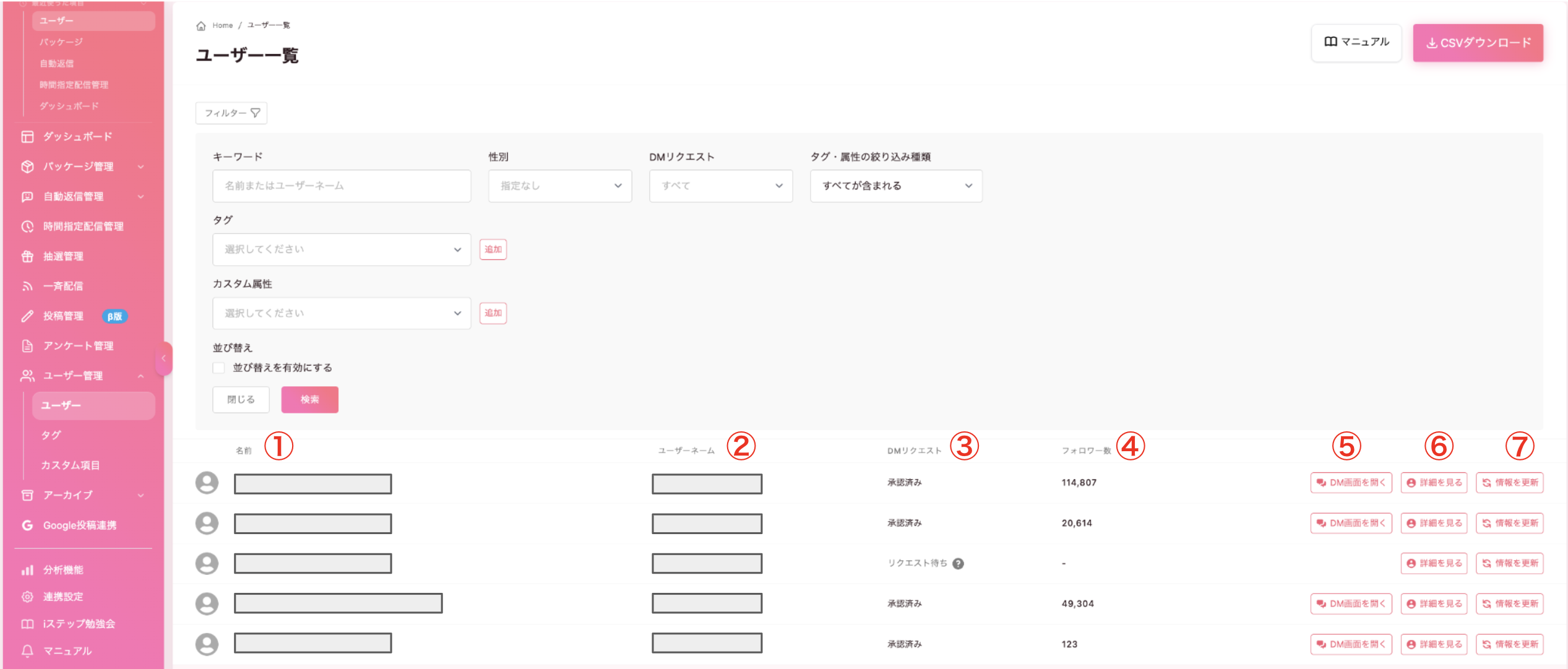The width and height of the screenshot is (1568, 669).
Task: Click the 自動返信管理 chat icon
Action: (27, 196)
